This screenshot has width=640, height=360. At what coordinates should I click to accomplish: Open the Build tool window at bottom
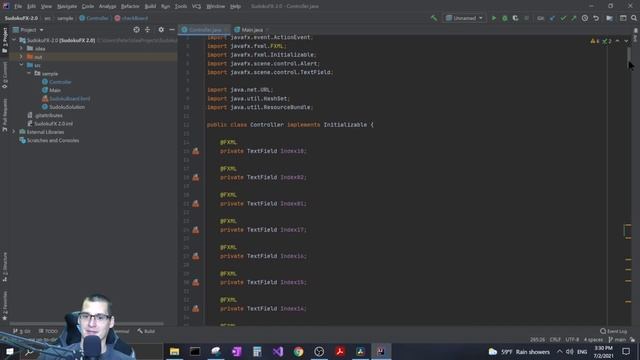point(146,331)
